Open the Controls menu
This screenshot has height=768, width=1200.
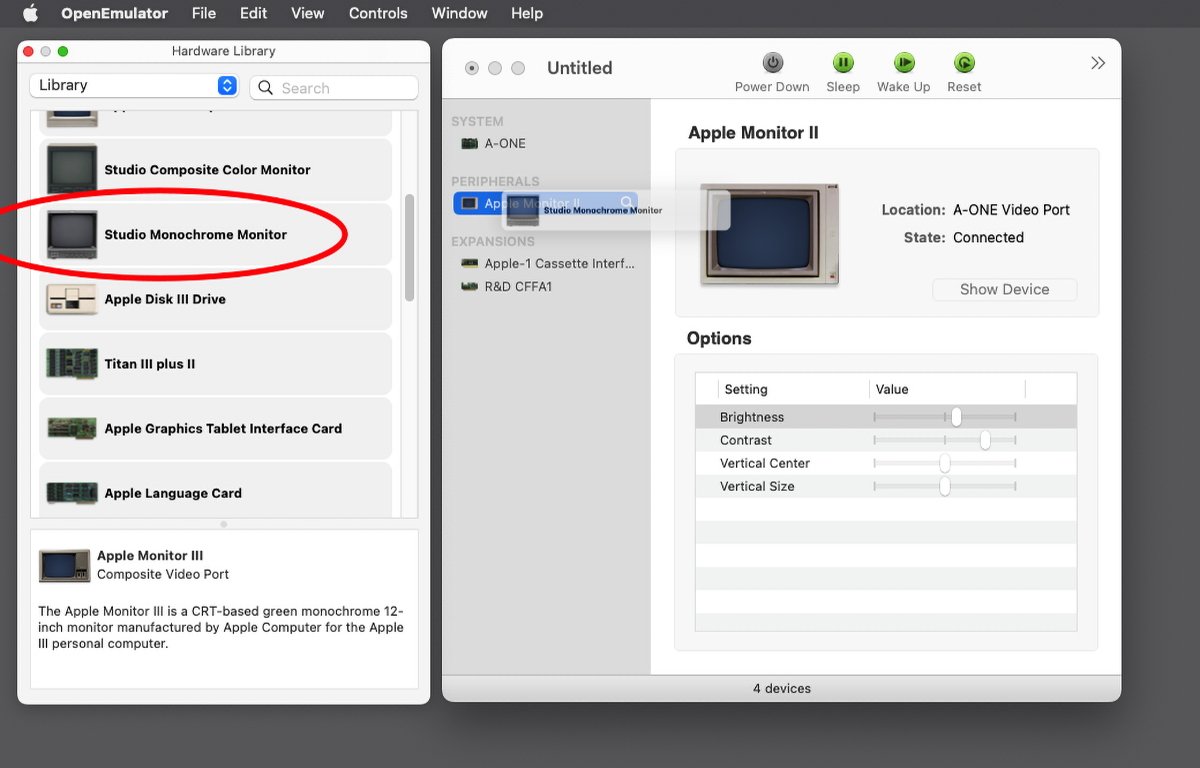pyautogui.click(x=377, y=13)
